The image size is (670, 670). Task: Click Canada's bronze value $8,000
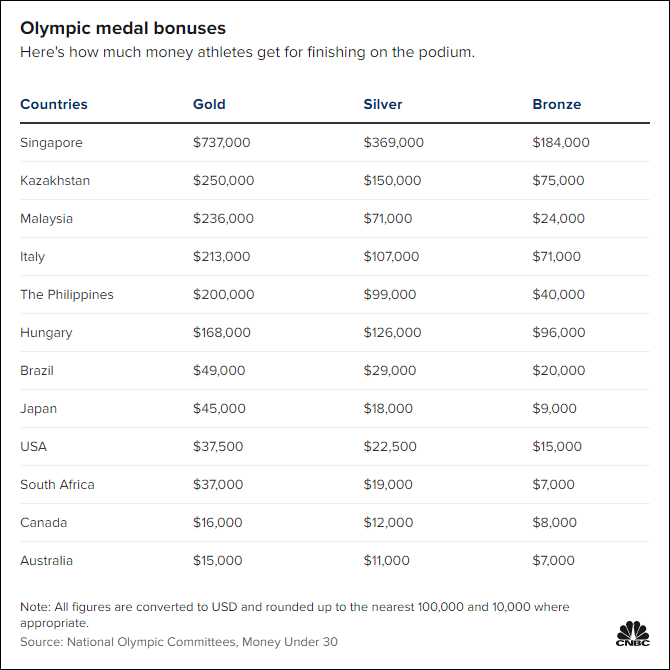point(554,523)
